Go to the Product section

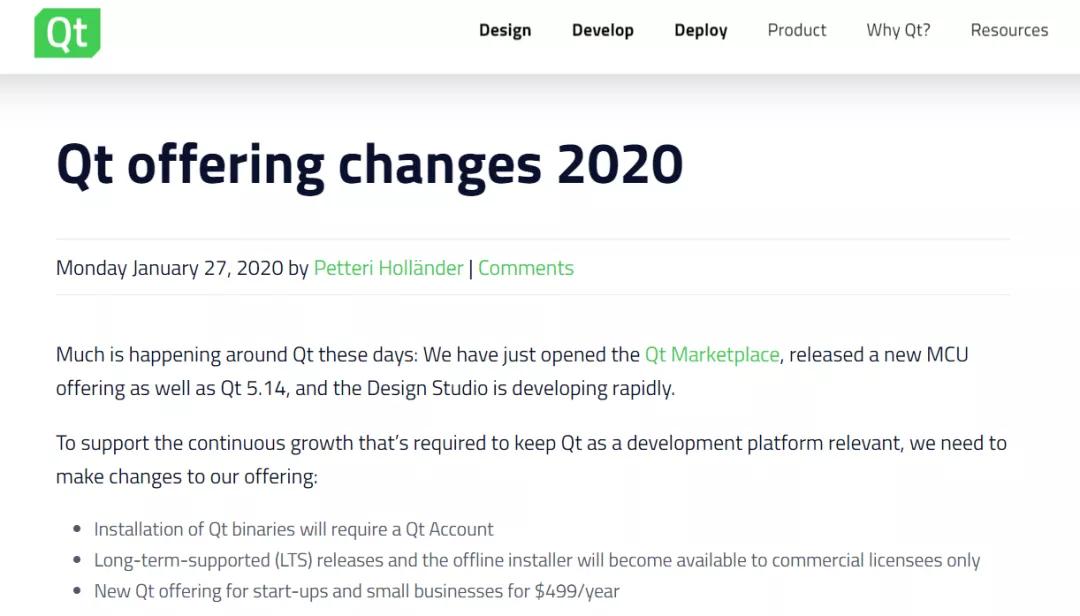point(796,30)
